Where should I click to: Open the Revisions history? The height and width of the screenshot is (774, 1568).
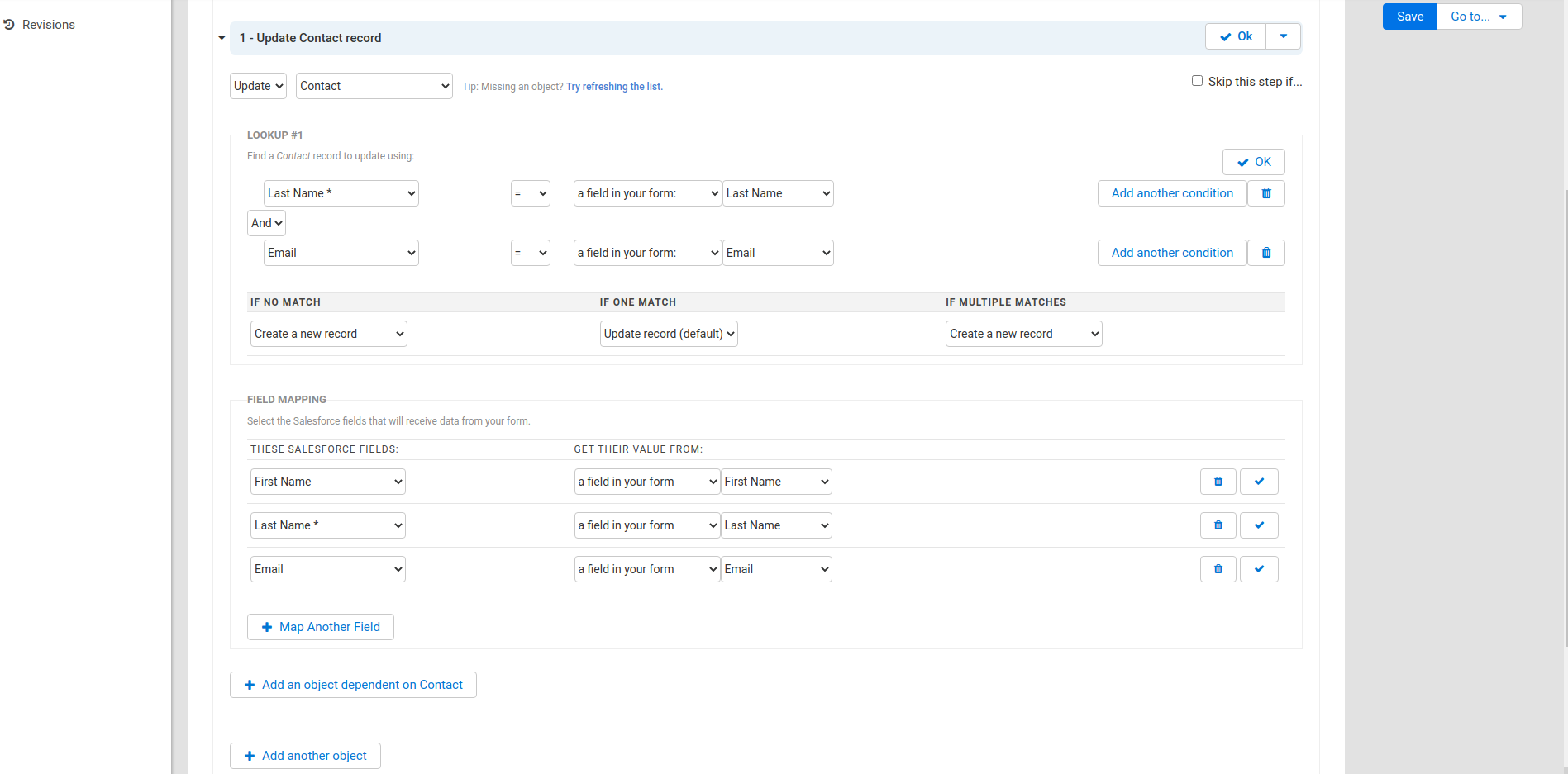(40, 25)
